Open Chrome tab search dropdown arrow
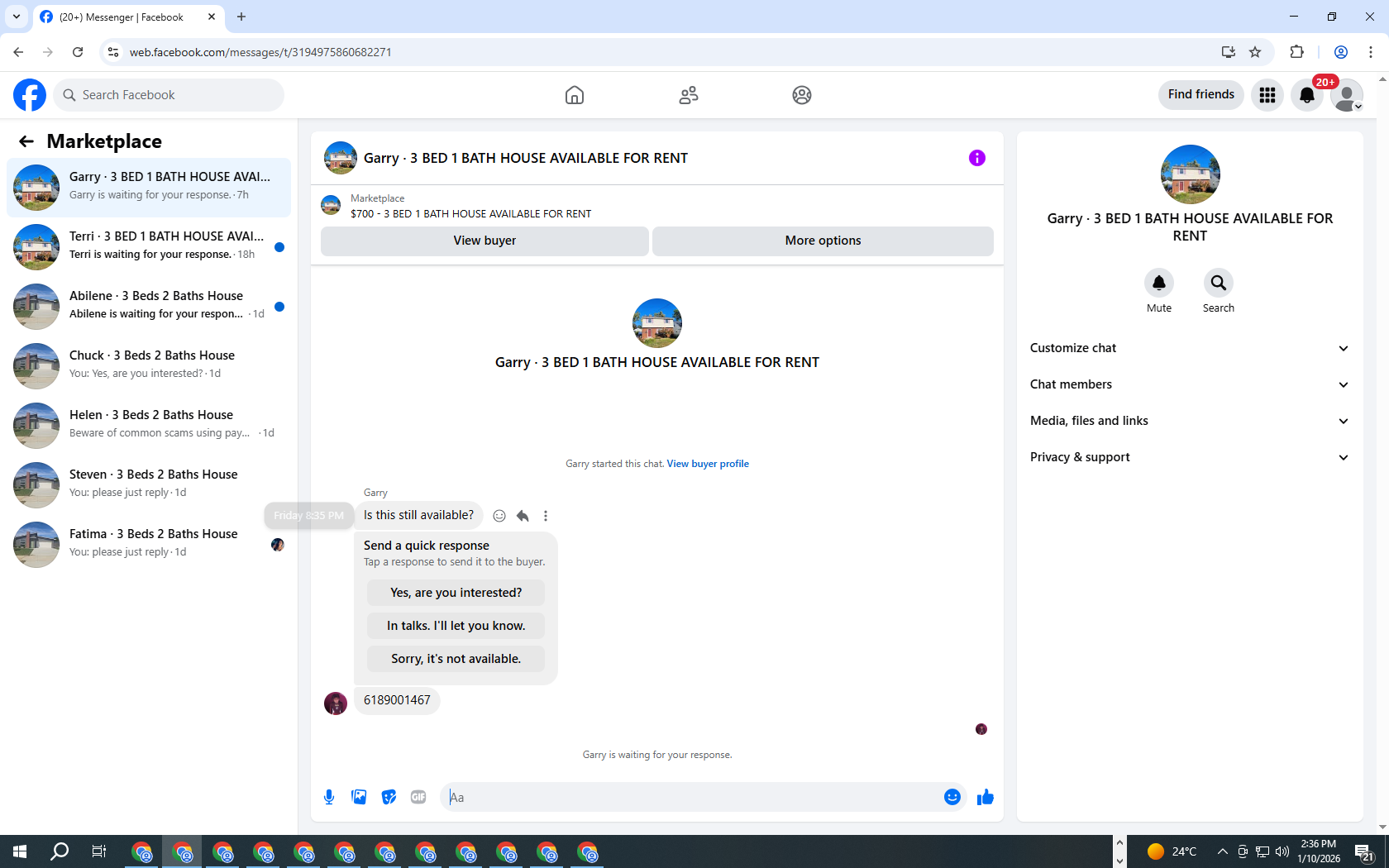 [17, 17]
